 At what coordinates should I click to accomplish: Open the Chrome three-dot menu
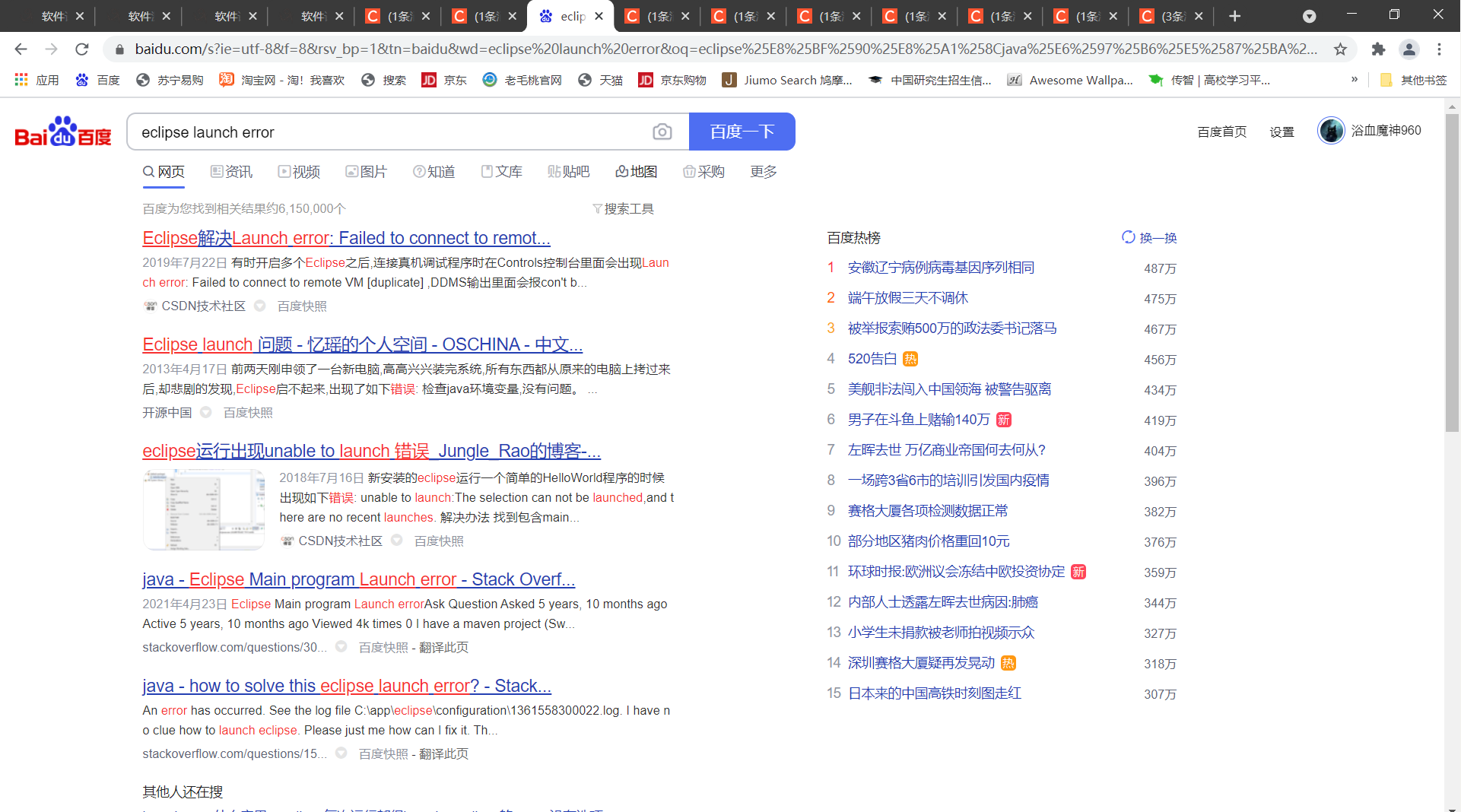click(x=1439, y=49)
